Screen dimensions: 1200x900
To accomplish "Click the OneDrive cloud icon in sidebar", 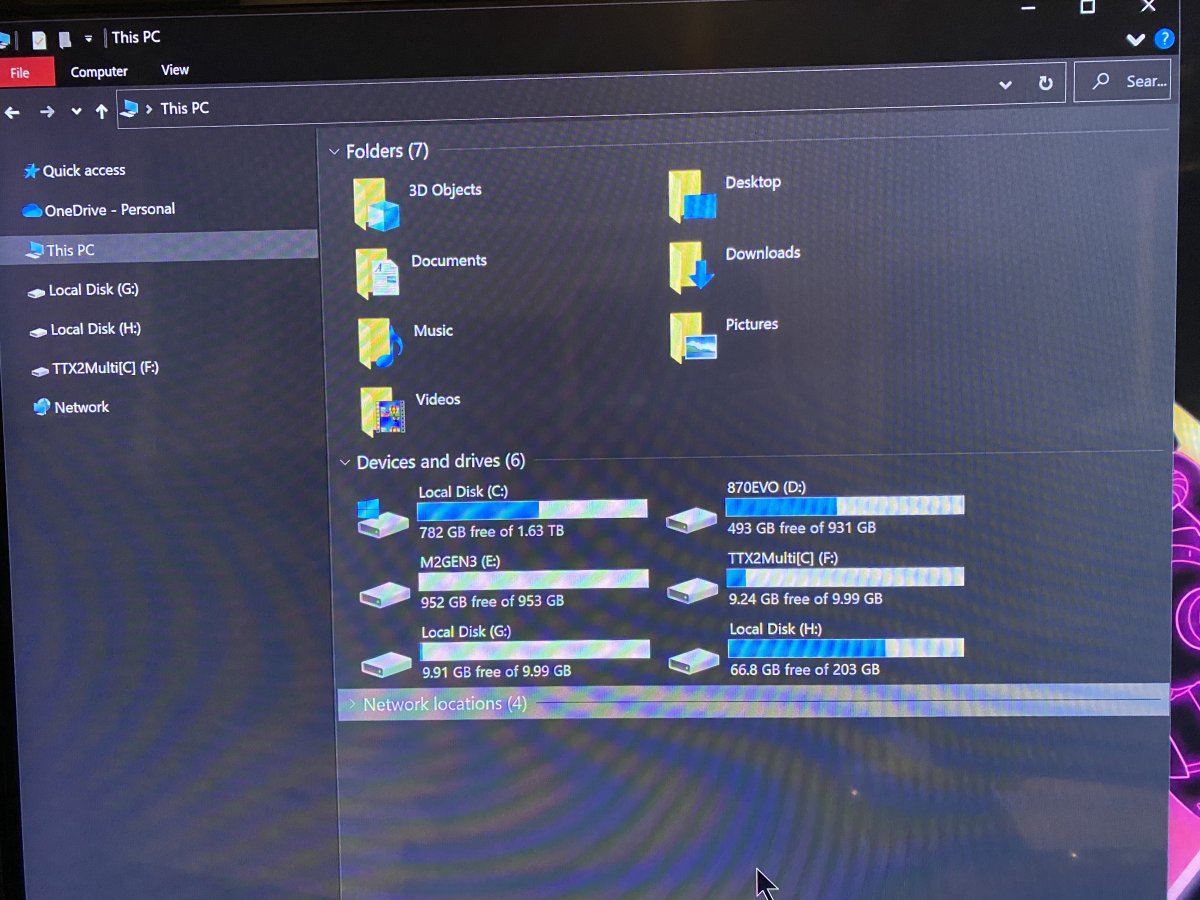I will point(32,210).
